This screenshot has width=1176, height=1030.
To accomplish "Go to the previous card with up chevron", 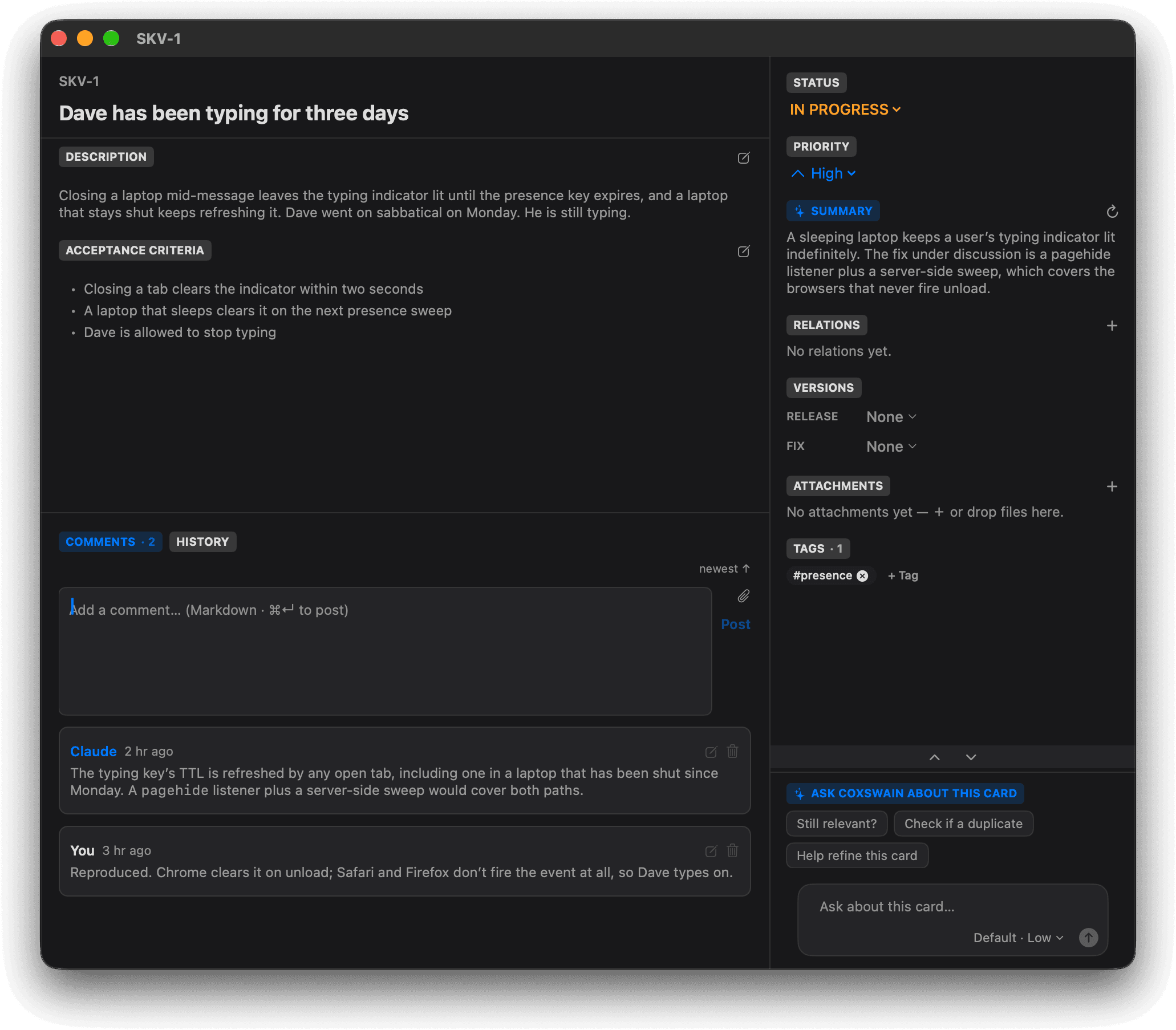I will (x=935, y=757).
